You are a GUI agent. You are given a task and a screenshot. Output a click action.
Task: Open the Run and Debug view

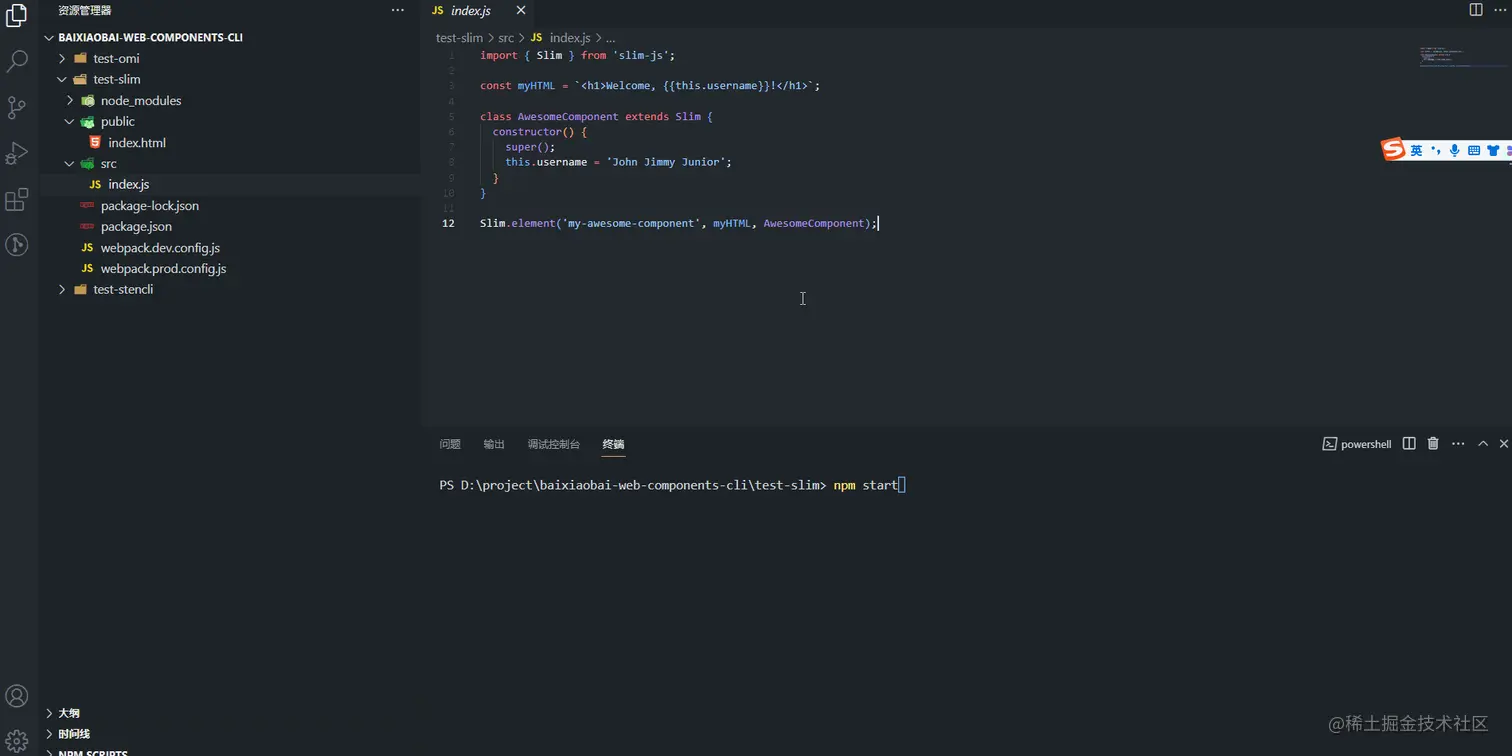17,153
